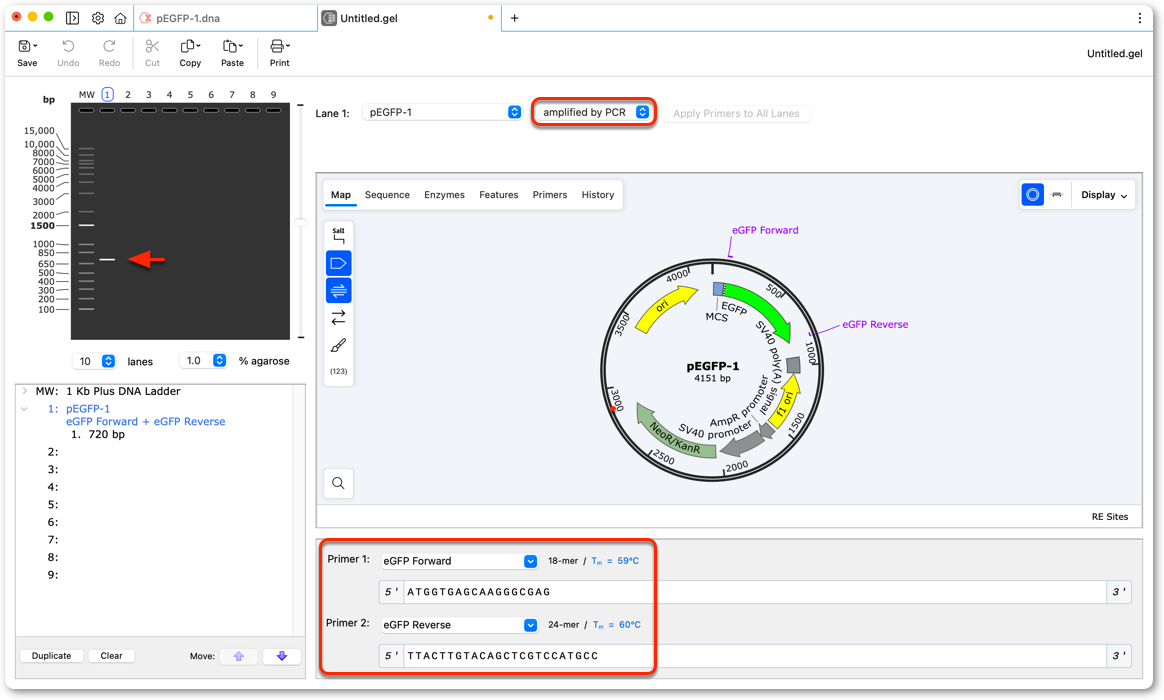Switch to the Features tab

point(498,194)
